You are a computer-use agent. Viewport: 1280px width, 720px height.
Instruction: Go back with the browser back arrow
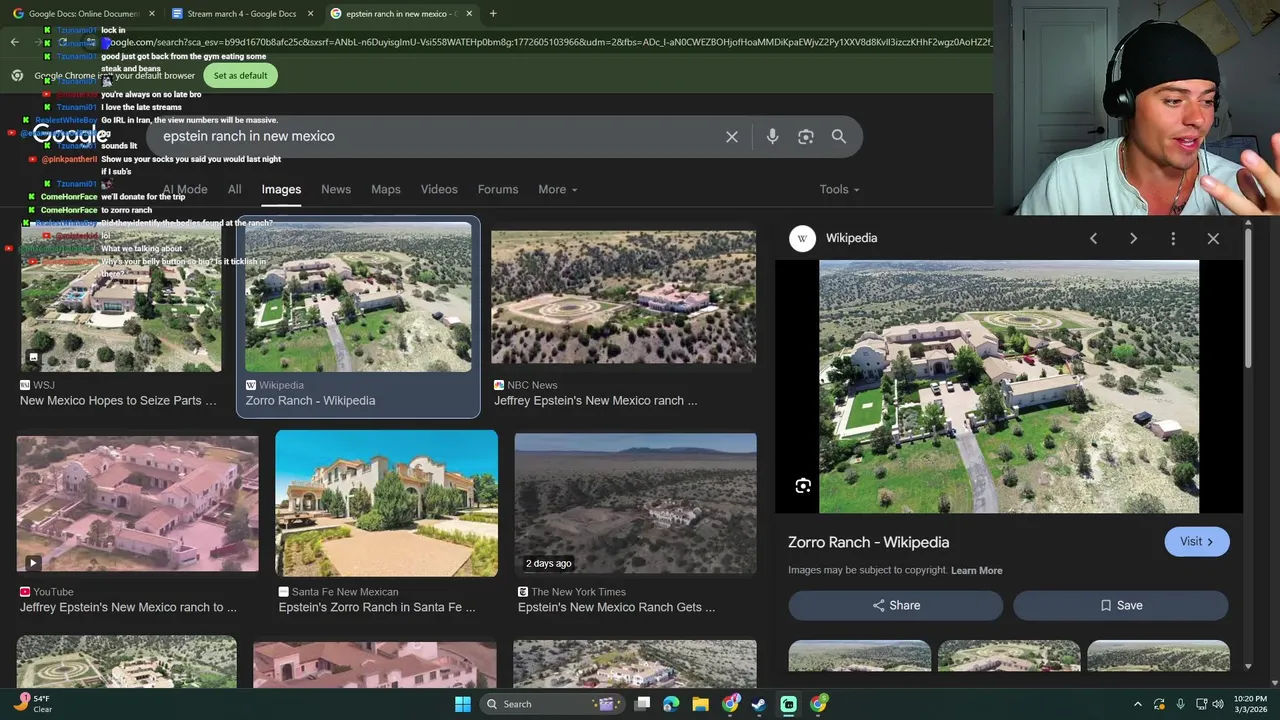pyautogui.click(x=14, y=42)
